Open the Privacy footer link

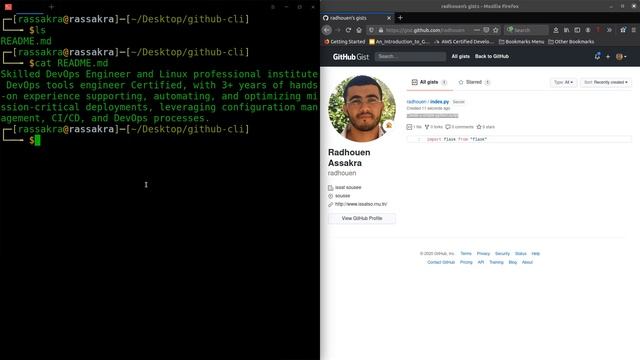click(483, 254)
